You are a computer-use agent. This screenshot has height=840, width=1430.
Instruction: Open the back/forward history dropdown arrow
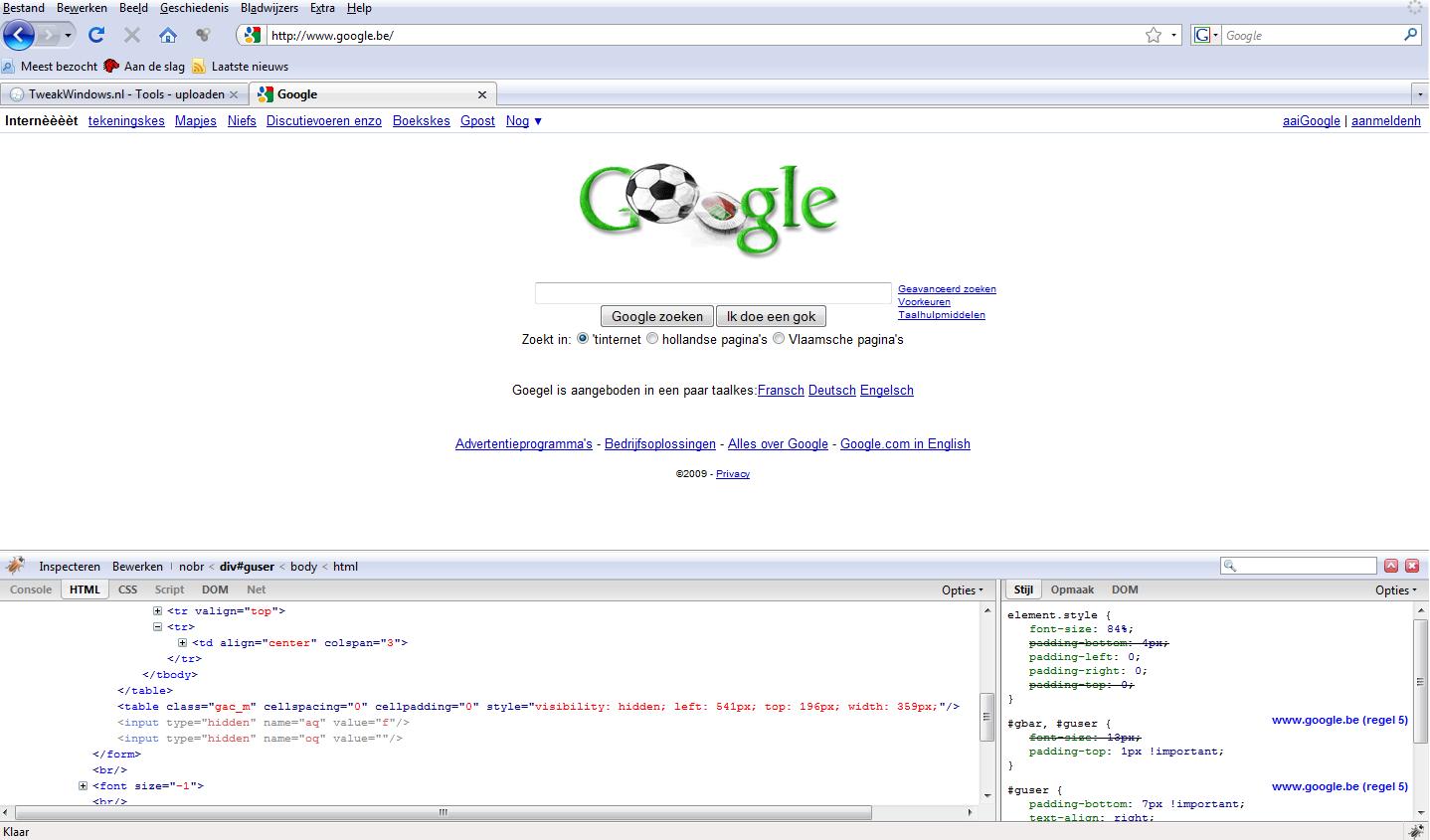click(68, 35)
